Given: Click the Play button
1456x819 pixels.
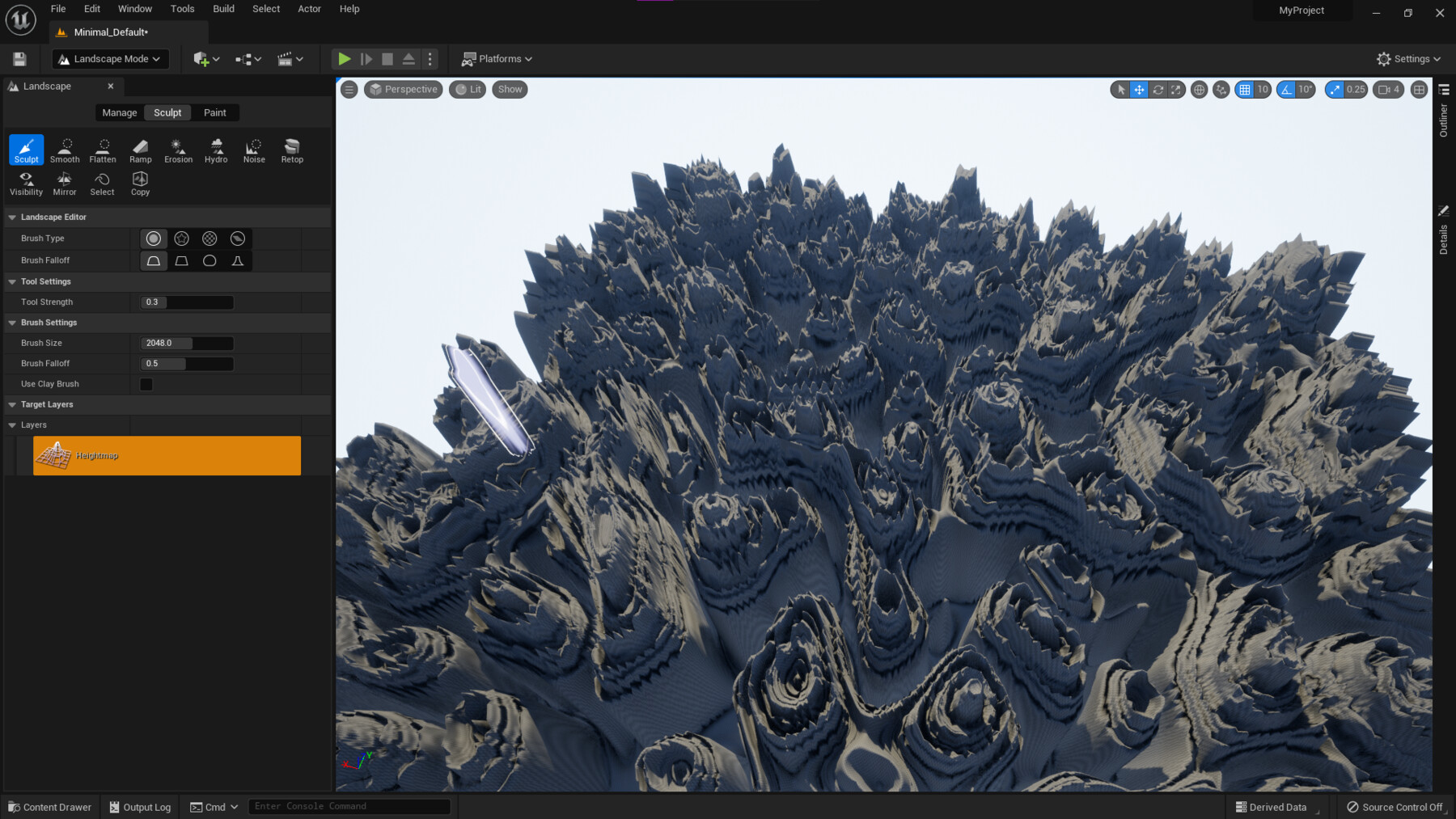Looking at the screenshot, I should [x=344, y=58].
